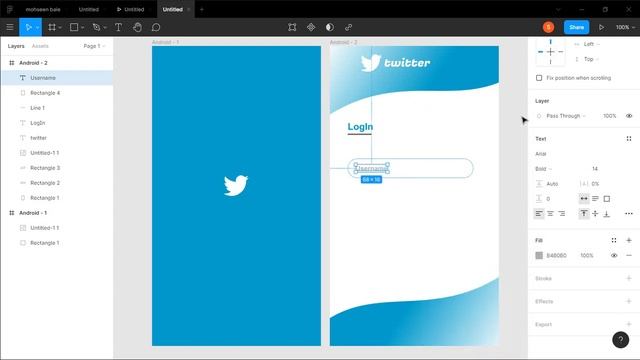Open Move tool options dropdown arrow
This screenshot has height=360, width=640.
click(x=37, y=27)
